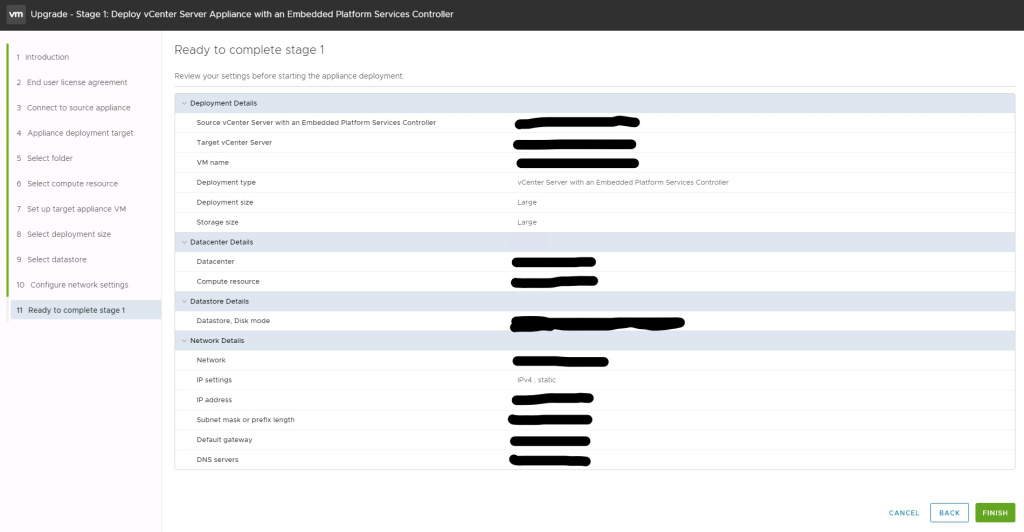Screen dimensions: 1024x532
Task: Click the Network row label
Action: tap(211, 360)
